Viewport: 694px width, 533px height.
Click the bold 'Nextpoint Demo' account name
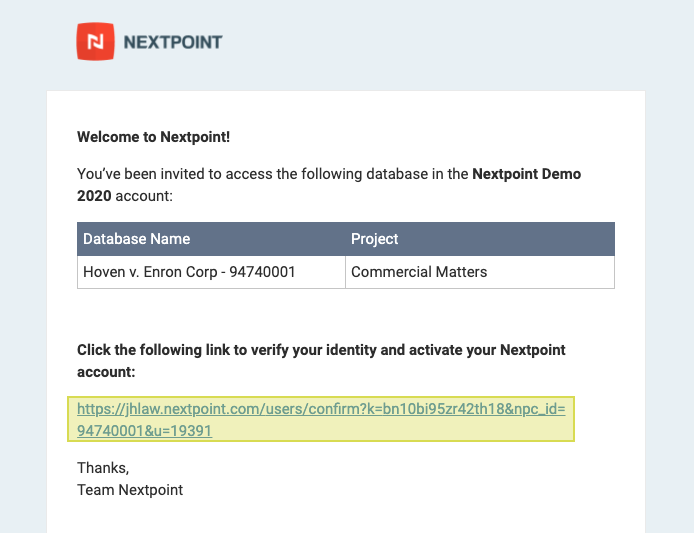(527, 174)
